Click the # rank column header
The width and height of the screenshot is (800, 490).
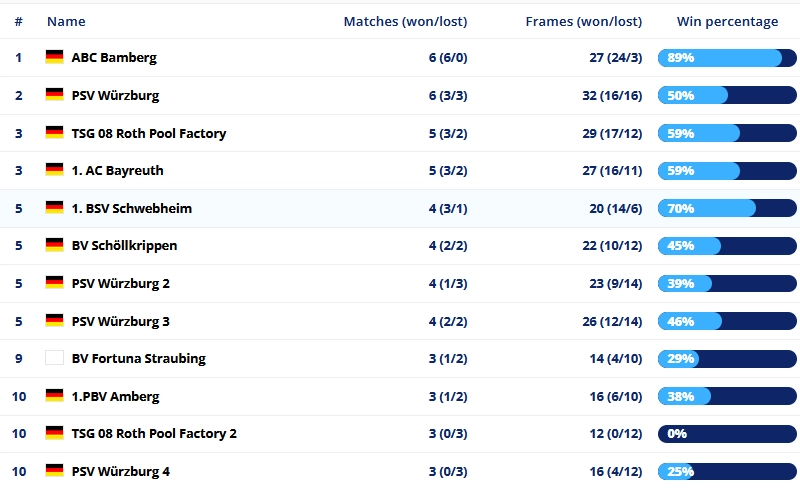pyautogui.click(x=18, y=21)
